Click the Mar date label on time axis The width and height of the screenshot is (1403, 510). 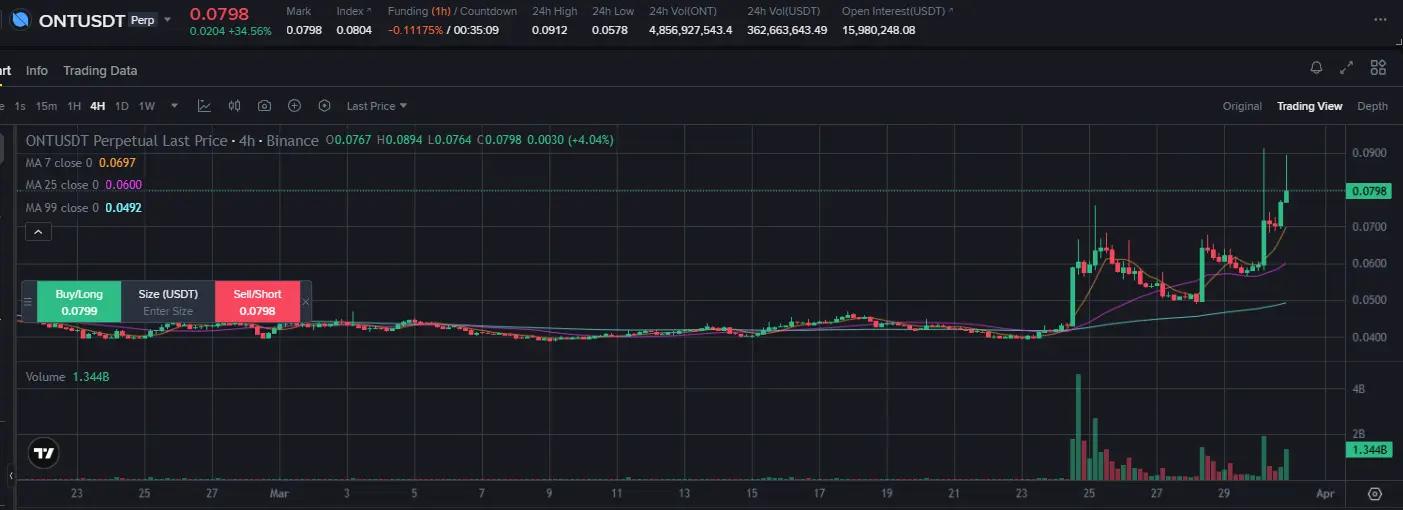click(279, 493)
